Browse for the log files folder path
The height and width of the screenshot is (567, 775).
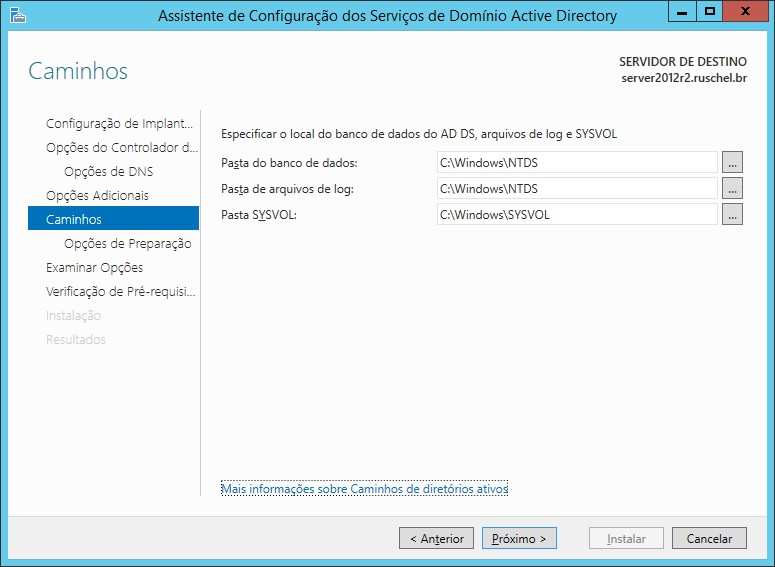732,188
